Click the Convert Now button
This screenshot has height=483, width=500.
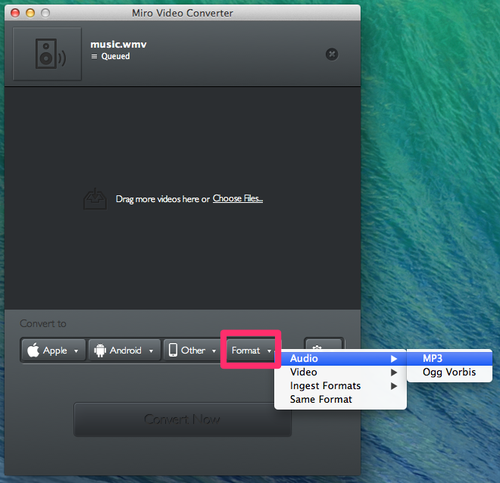point(182,419)
